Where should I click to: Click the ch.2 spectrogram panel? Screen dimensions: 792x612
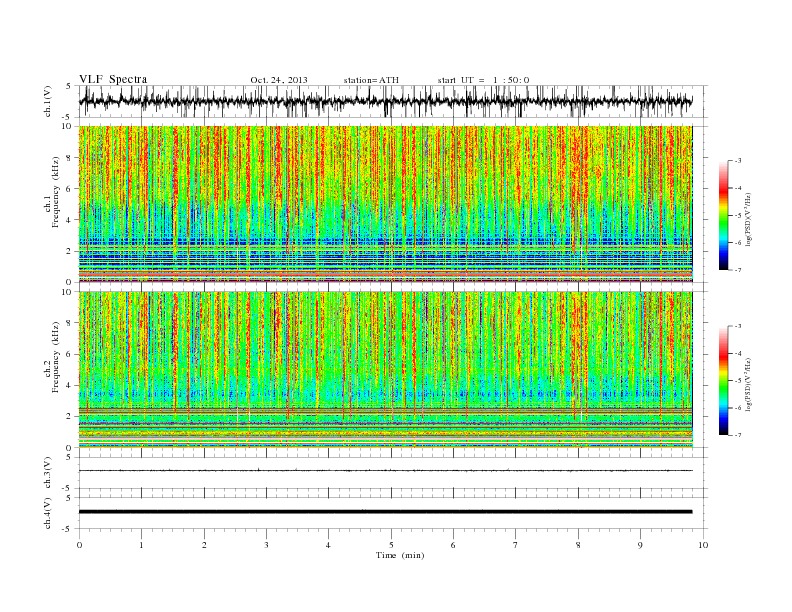385,369
